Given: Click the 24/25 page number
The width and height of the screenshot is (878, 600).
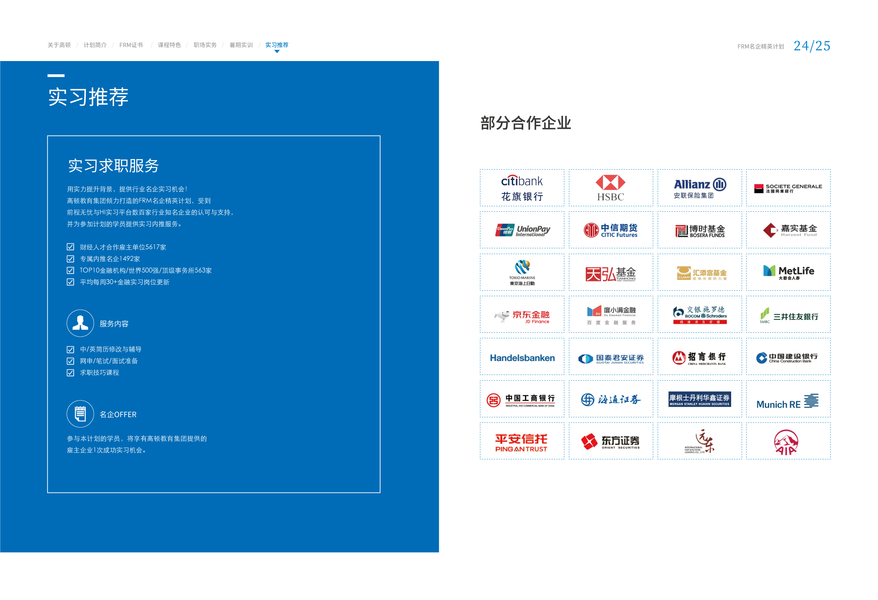Looking at the screenshot, I should point(812,46).
